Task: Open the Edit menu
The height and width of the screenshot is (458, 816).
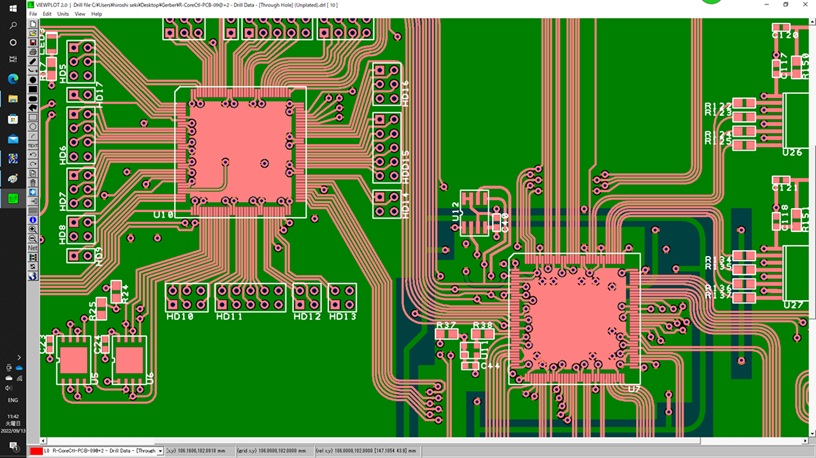Action: (47, 14)
